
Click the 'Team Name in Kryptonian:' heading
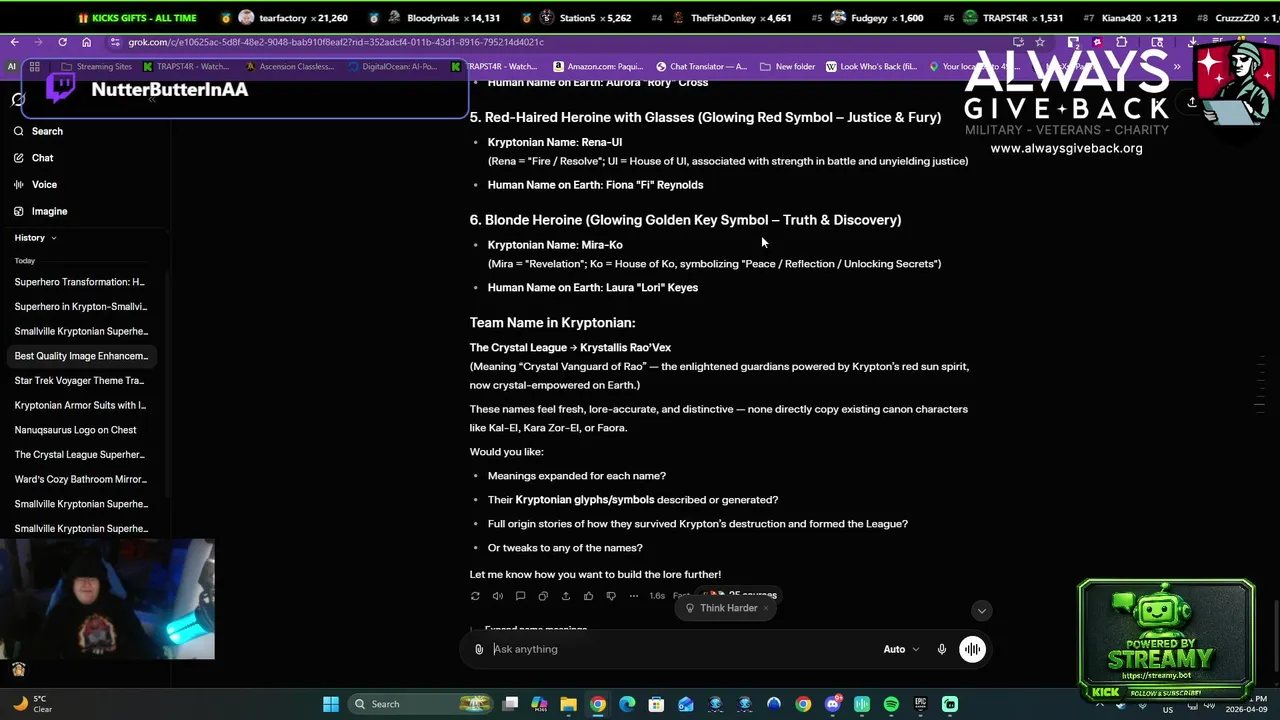[x=552, y=323]
